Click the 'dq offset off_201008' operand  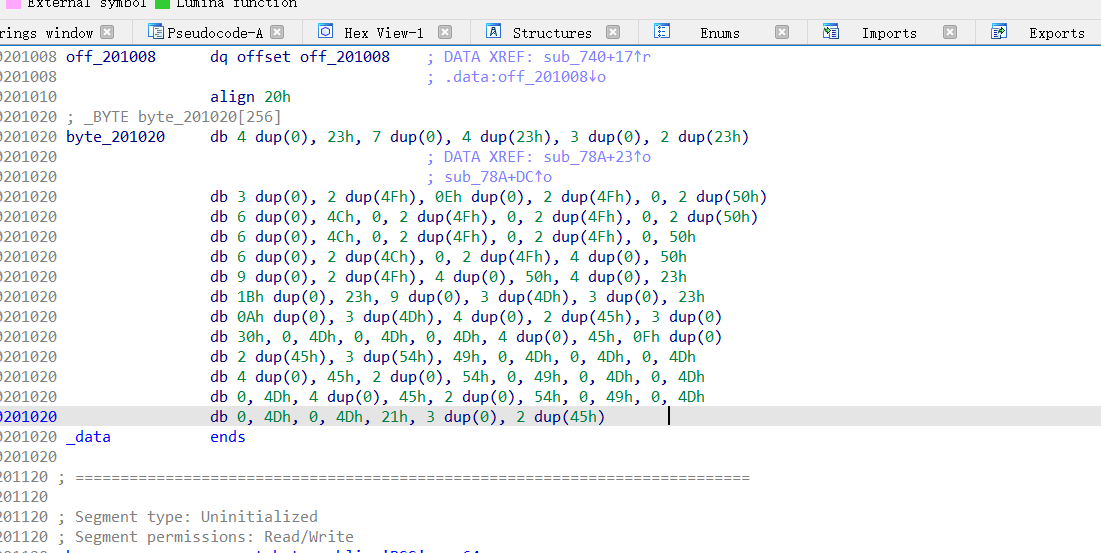click(x=300, y=57)
